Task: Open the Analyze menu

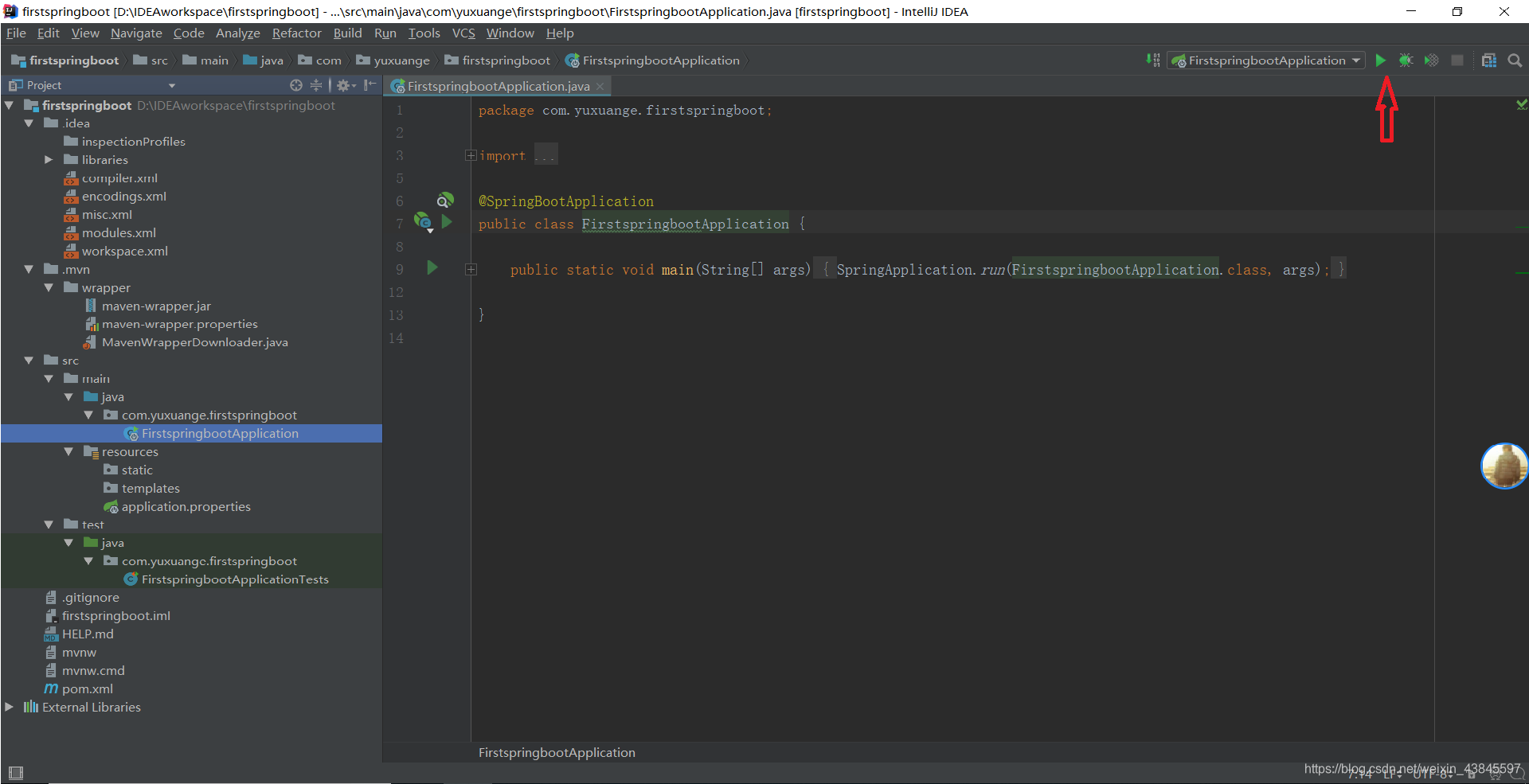Action: [x=238, y=33]
